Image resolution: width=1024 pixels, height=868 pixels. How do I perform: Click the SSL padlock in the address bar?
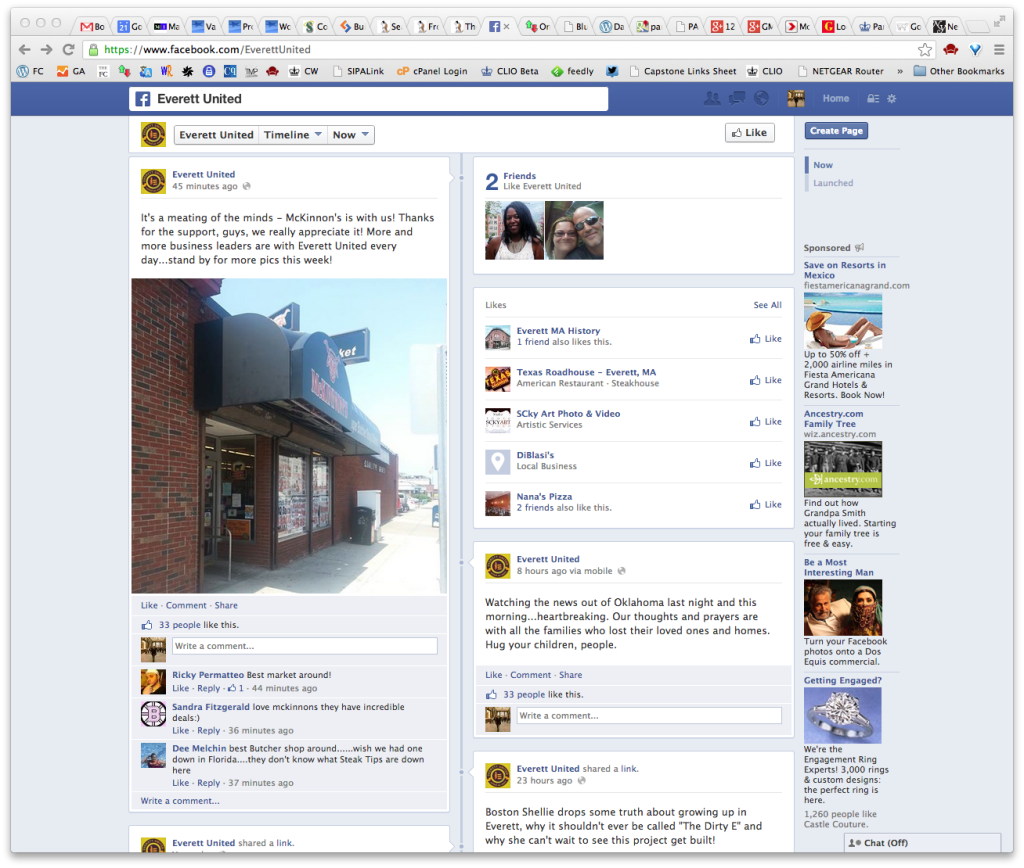(93, 50)
